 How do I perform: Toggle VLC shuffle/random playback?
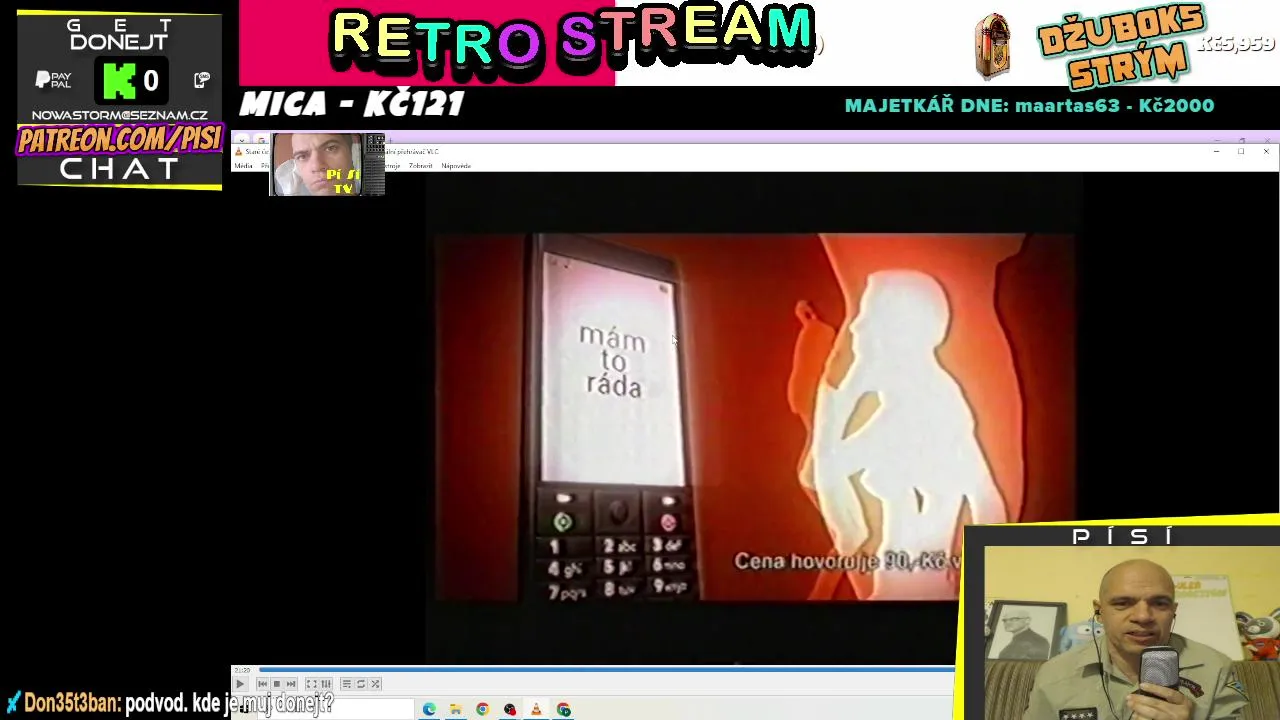tap(375, 684)
